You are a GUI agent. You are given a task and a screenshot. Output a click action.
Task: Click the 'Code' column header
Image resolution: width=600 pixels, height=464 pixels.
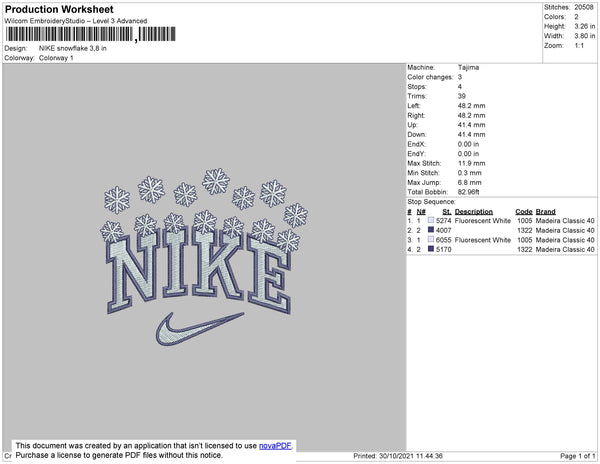click(524, 212)
